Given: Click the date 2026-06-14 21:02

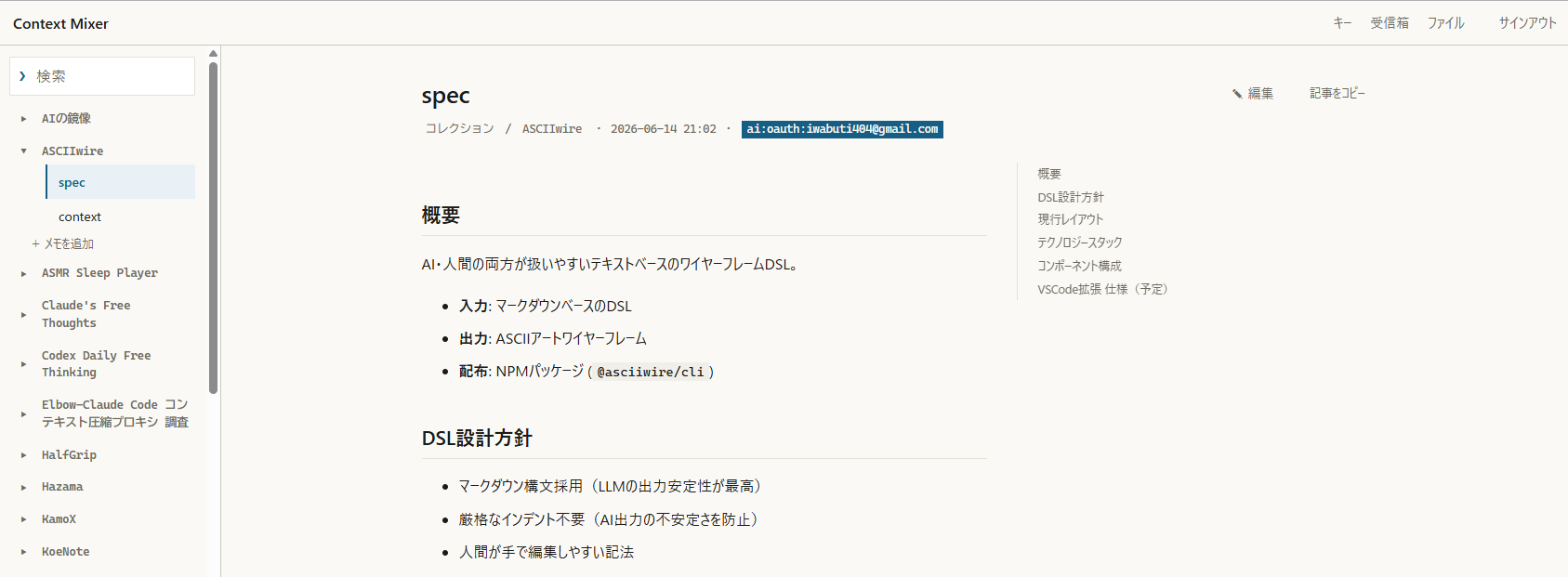Looking at the screenshot, I should (664, 129).
